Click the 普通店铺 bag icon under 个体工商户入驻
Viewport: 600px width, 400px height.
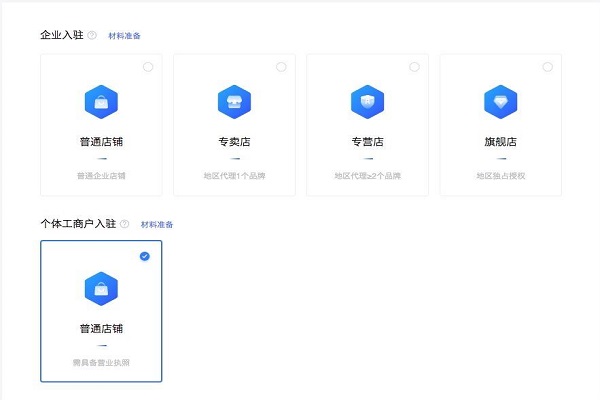tap(101, 289)
